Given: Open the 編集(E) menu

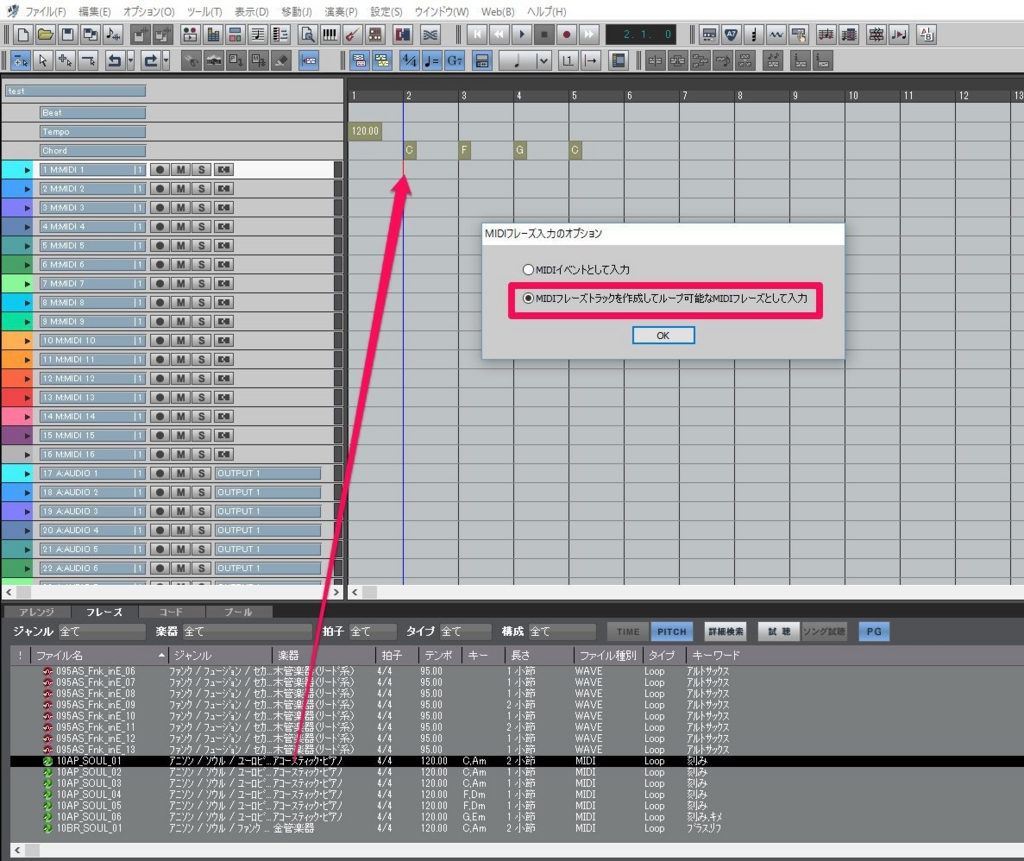Looking at the screenshot, I should pos(95,12).
